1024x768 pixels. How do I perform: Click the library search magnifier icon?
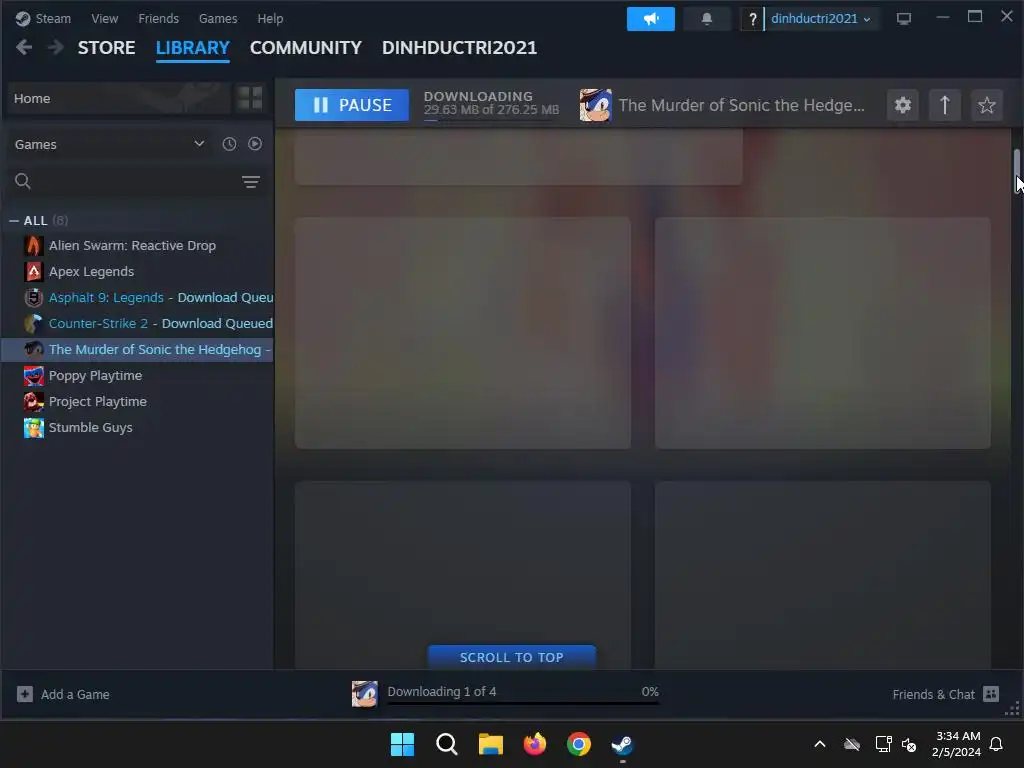[x=23, y=181]
